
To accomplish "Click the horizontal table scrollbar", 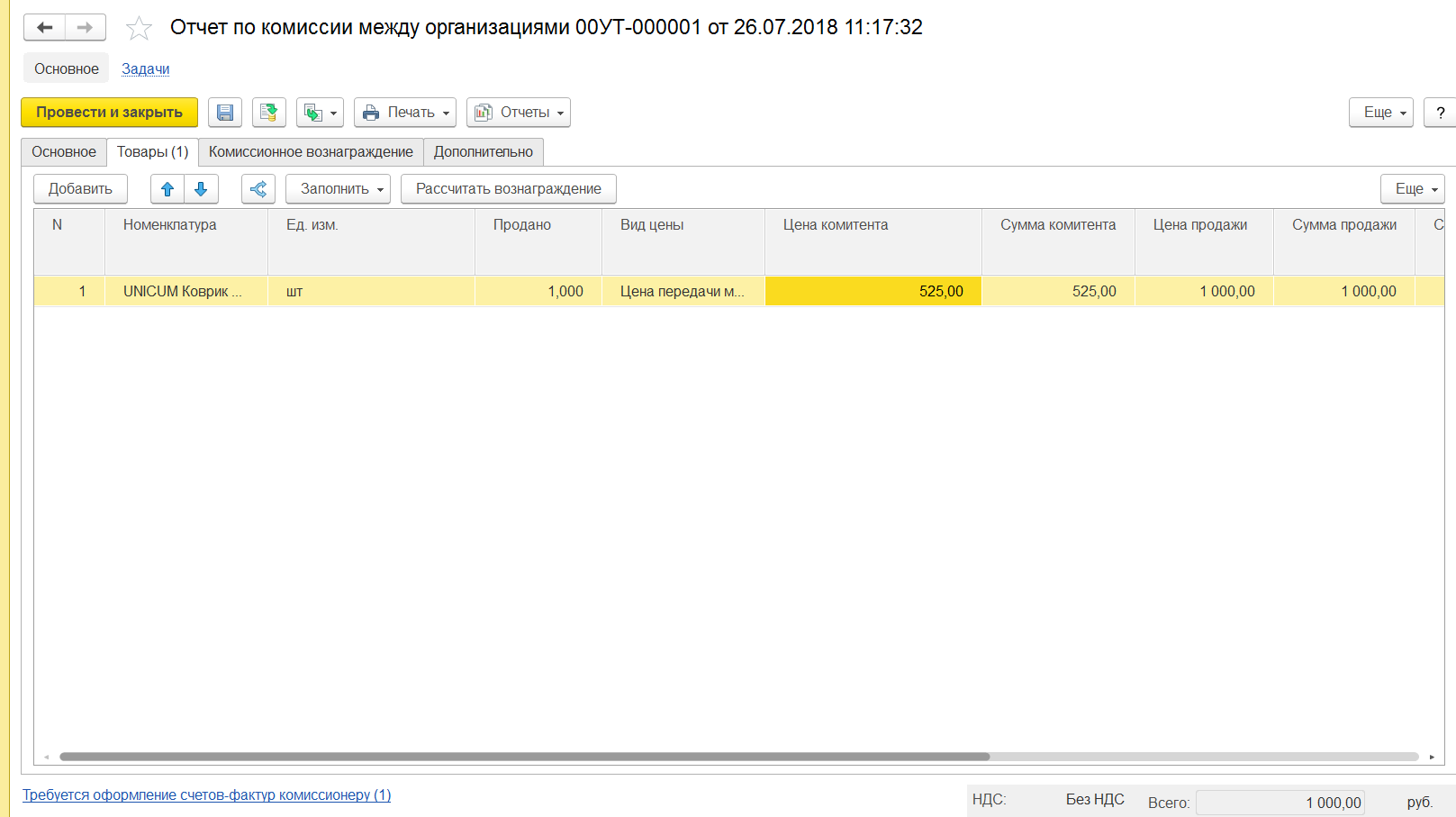I will pyautogui.click(x=524, y=757).
